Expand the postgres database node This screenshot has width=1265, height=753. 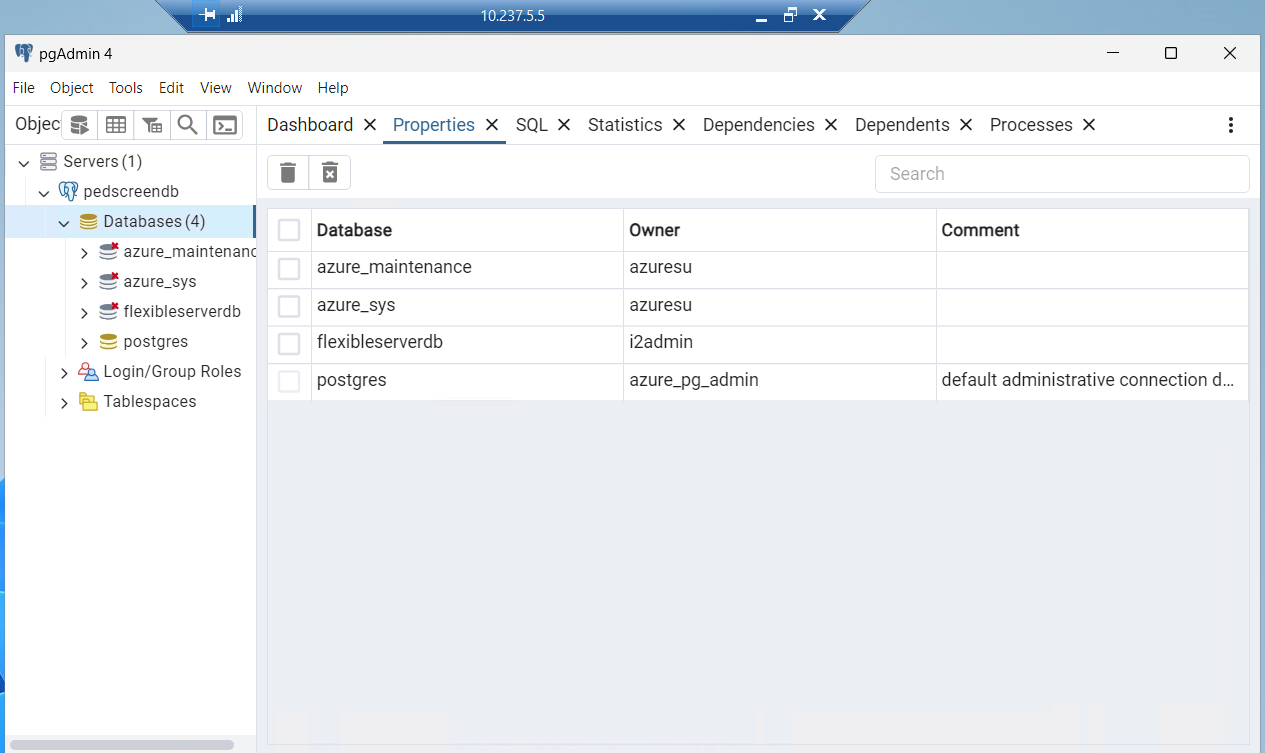pyautogui.click(x=84, y=342)
